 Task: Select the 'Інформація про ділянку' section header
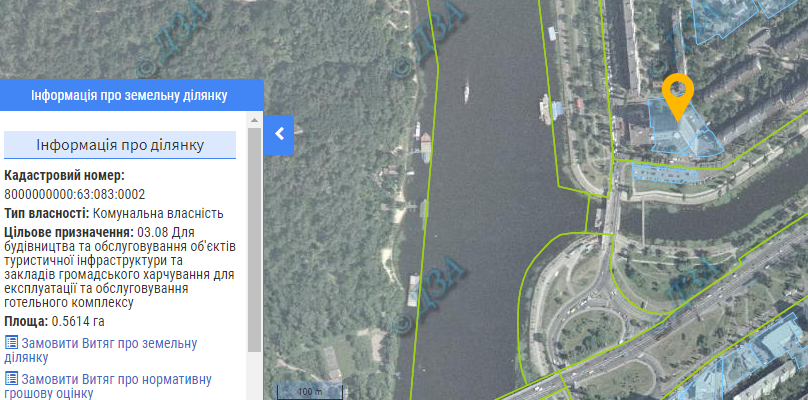(120, 145)
